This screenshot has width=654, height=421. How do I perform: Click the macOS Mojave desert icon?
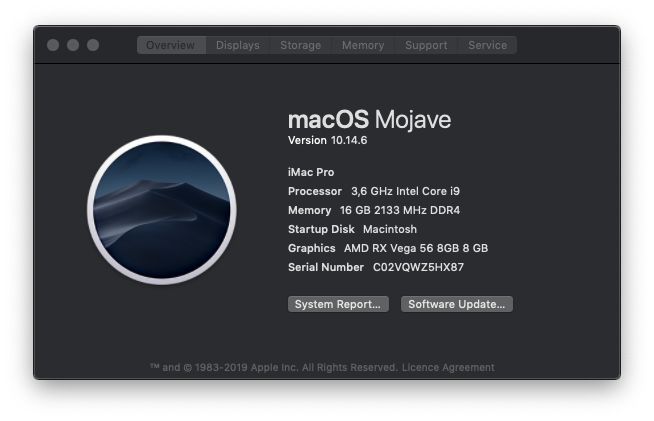162,210
